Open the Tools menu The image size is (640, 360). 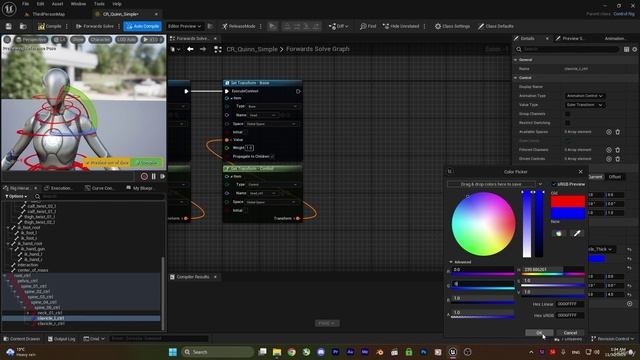99,4
